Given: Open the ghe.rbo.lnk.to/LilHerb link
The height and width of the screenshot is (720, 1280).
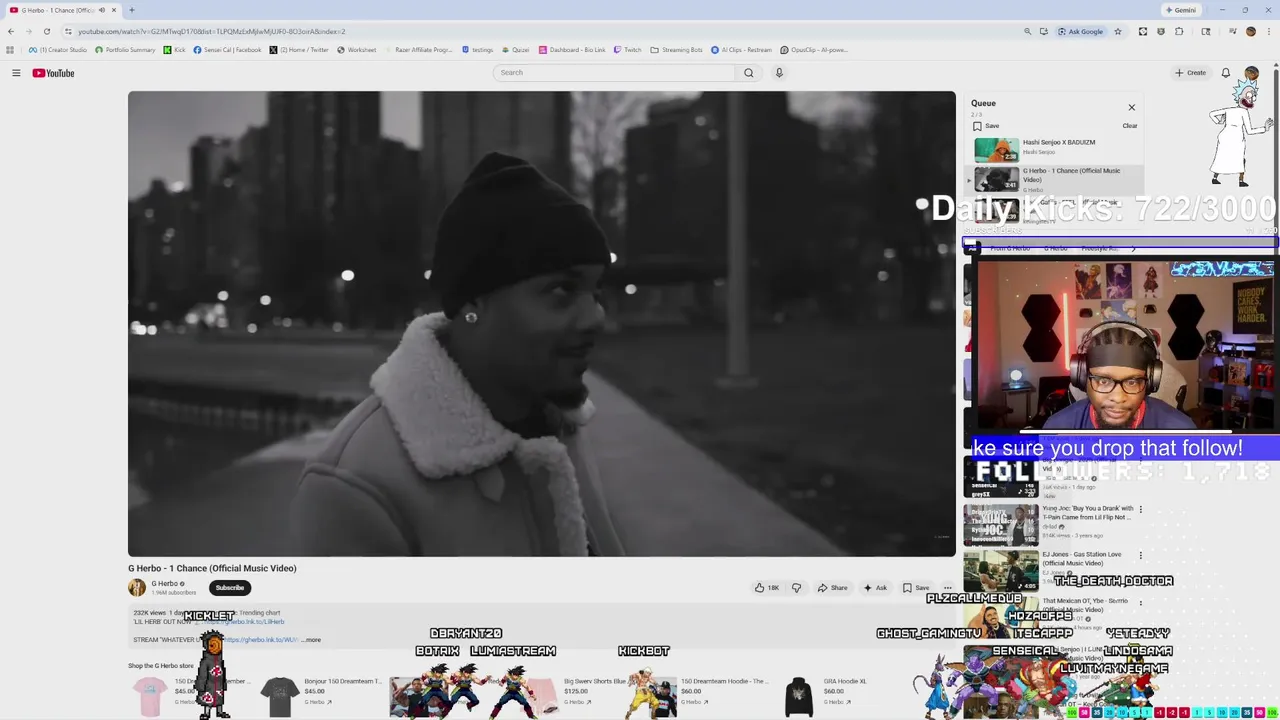Looking at the screenshot, I should pos(245,622).
